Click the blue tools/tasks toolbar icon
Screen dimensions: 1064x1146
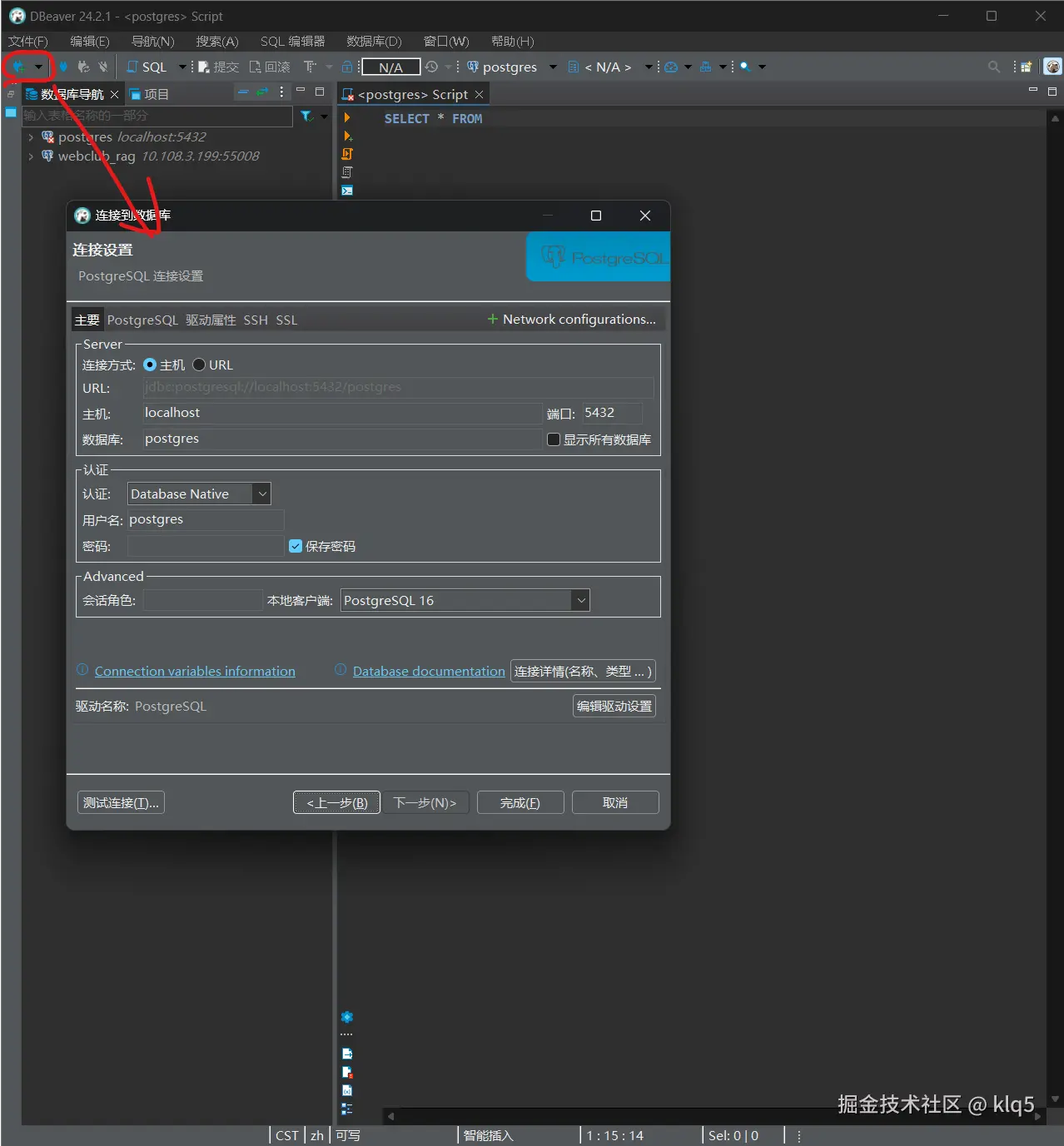pyautogui.click(x=706, y=67)
